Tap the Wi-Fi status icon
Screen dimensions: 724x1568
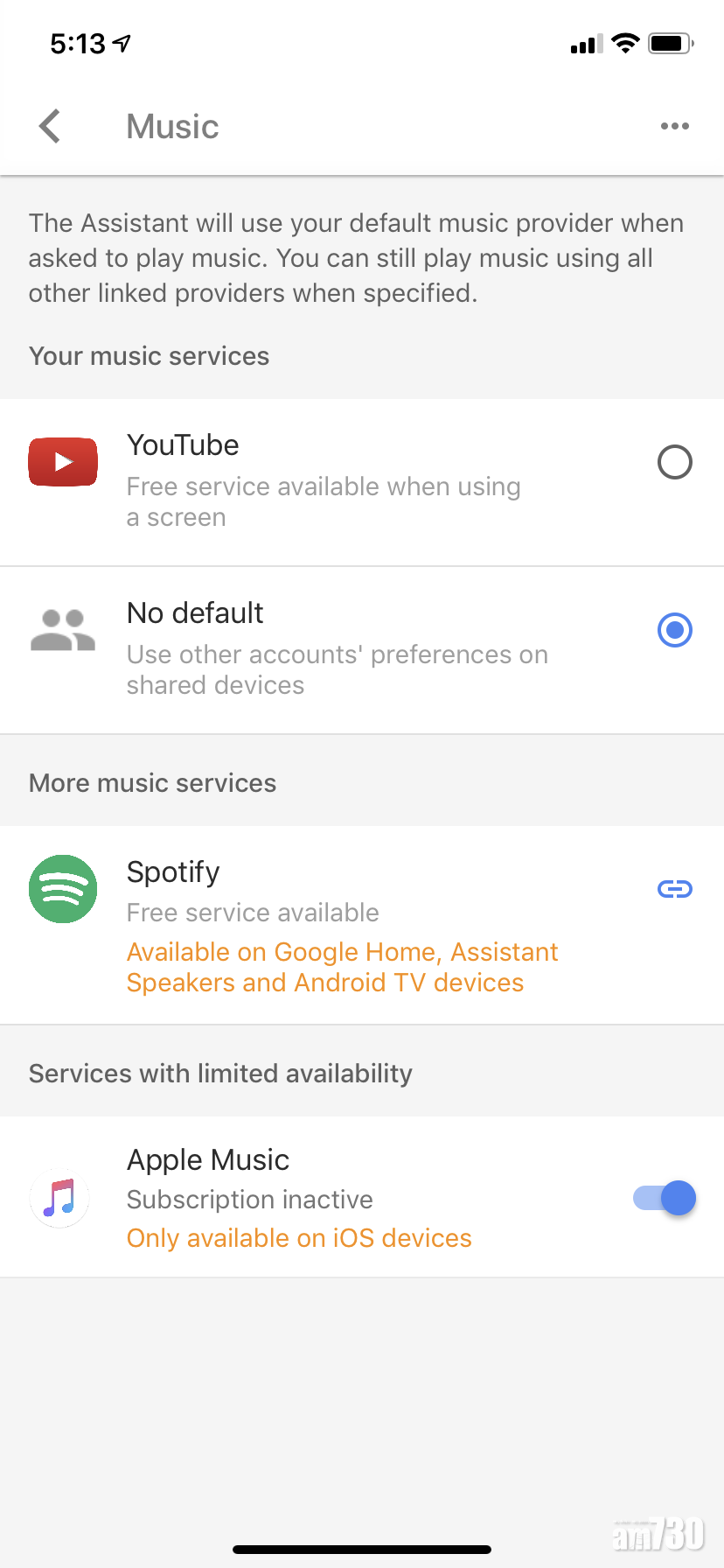[x=625, y=43]
